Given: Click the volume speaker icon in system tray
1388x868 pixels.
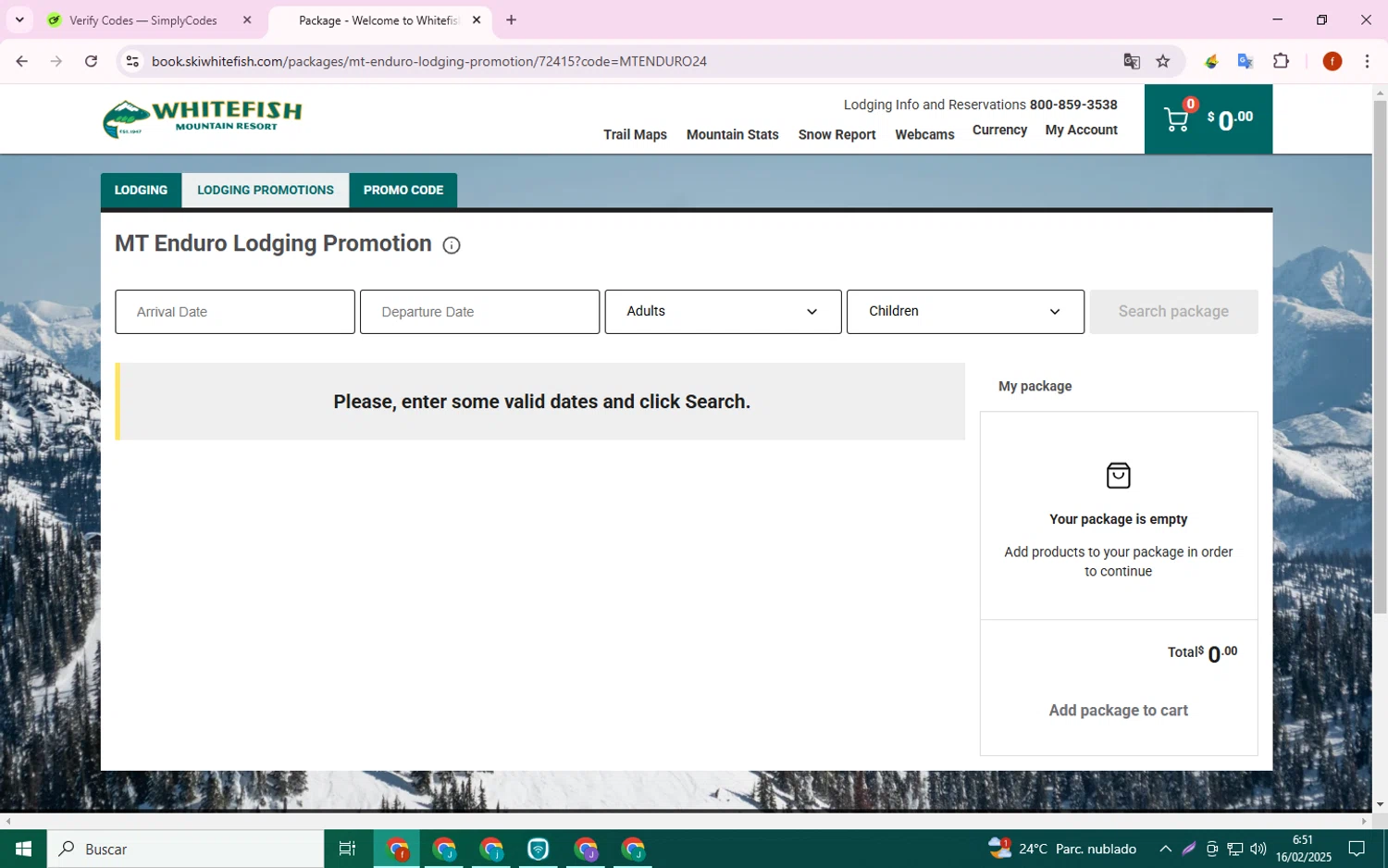Looking at the screenshot, I should (x=1258, y=849).
